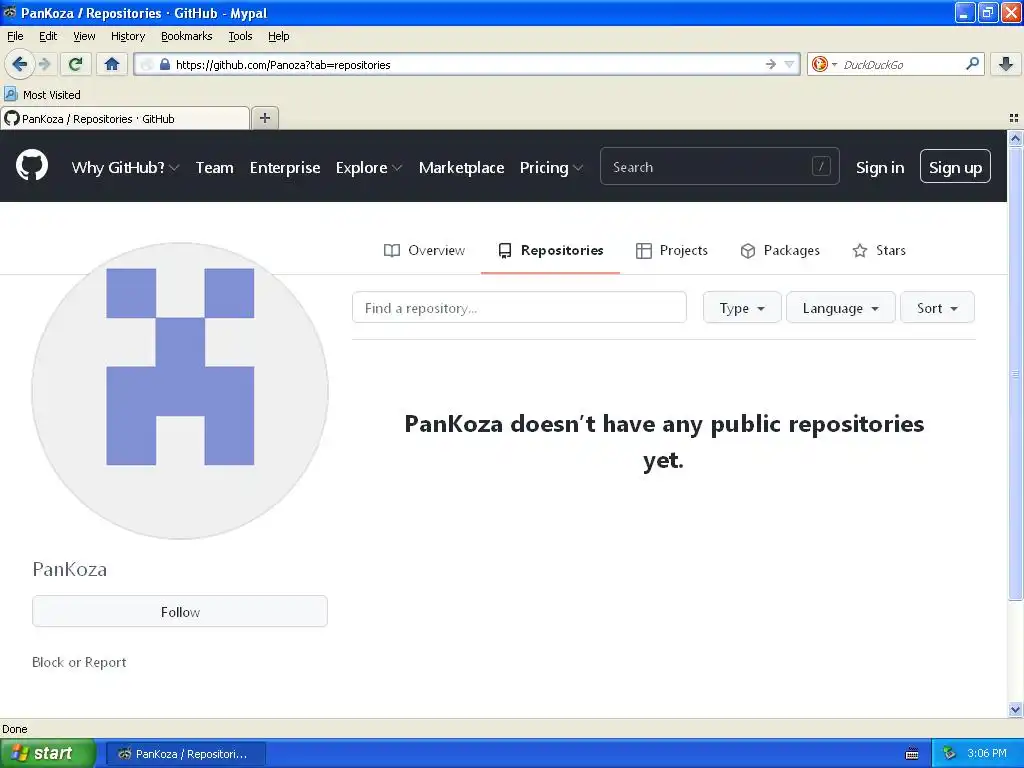Expand the Pricing dropdown menu
The width and height of the screenshot is (1024, 768).
pos(551,168)
